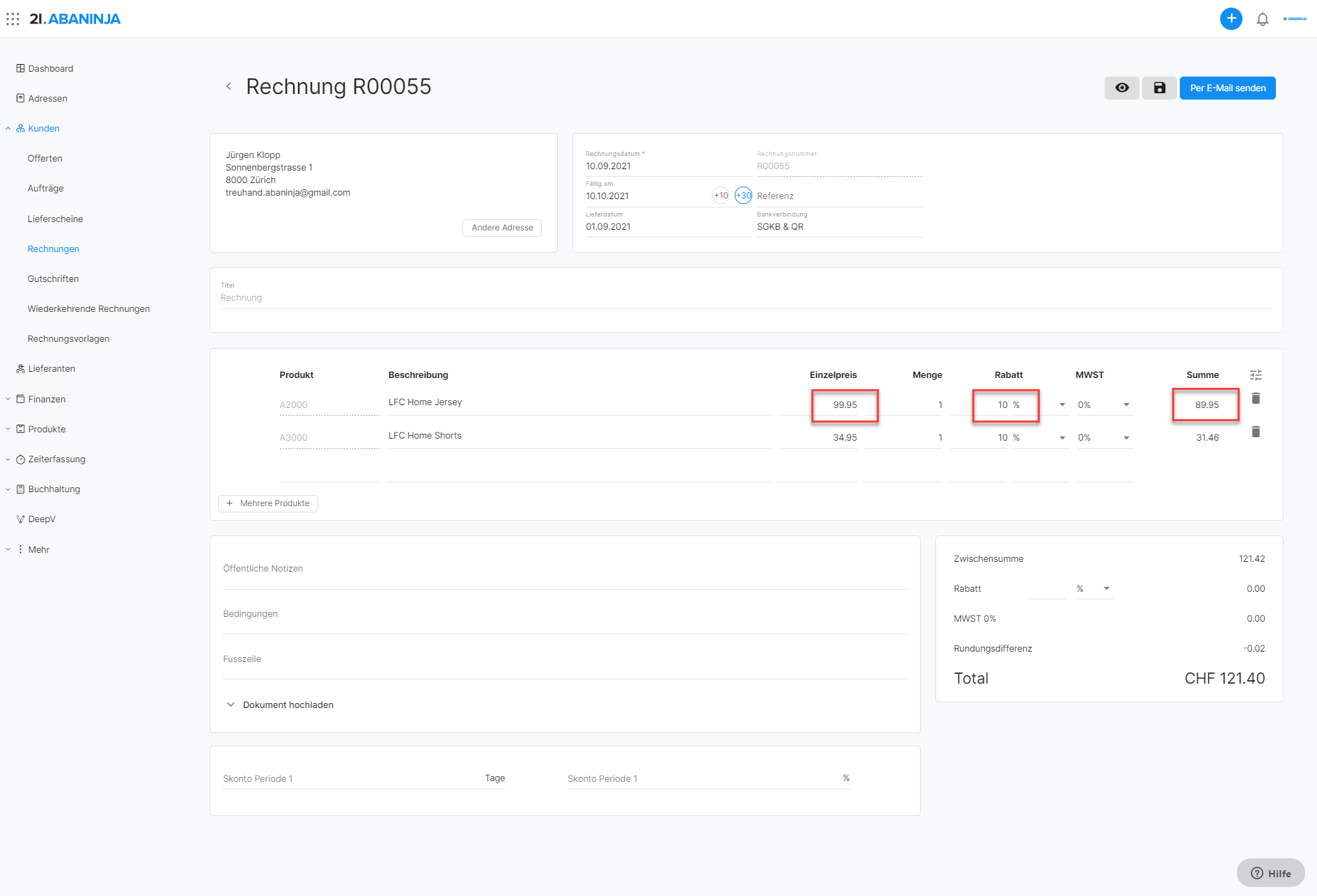Expand Dokument hochladen section
Image resolution: width=1317 pixels, height=896 pixels.
click(x=279, y=705)
